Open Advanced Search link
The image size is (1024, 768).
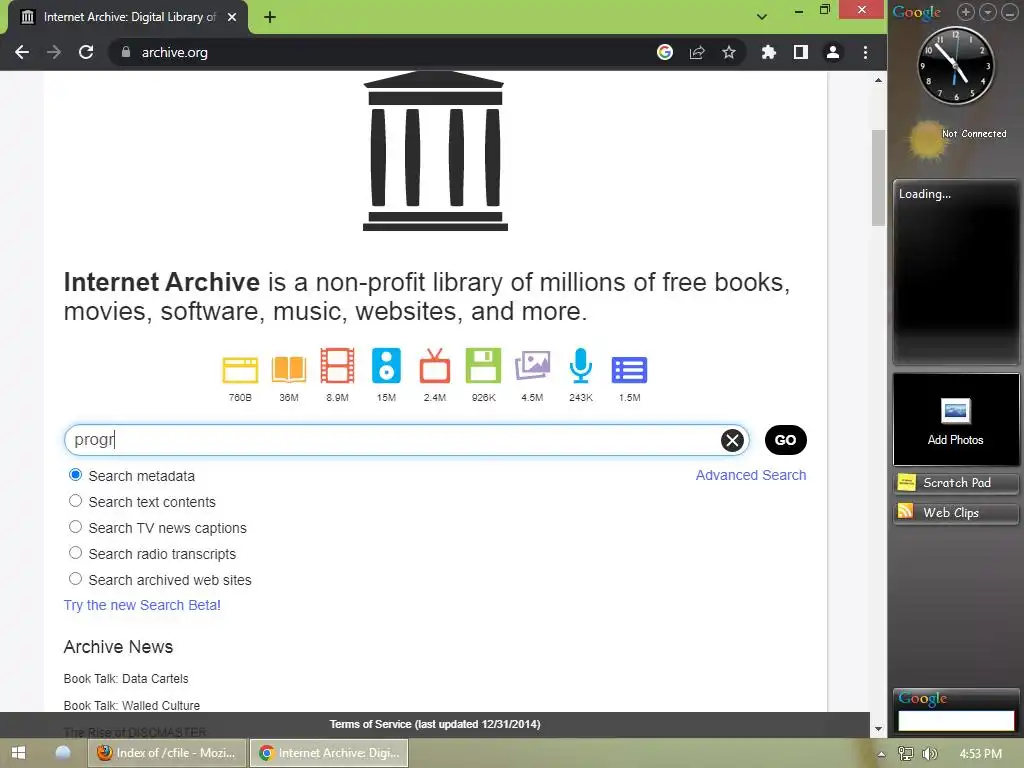coord(751,475)
